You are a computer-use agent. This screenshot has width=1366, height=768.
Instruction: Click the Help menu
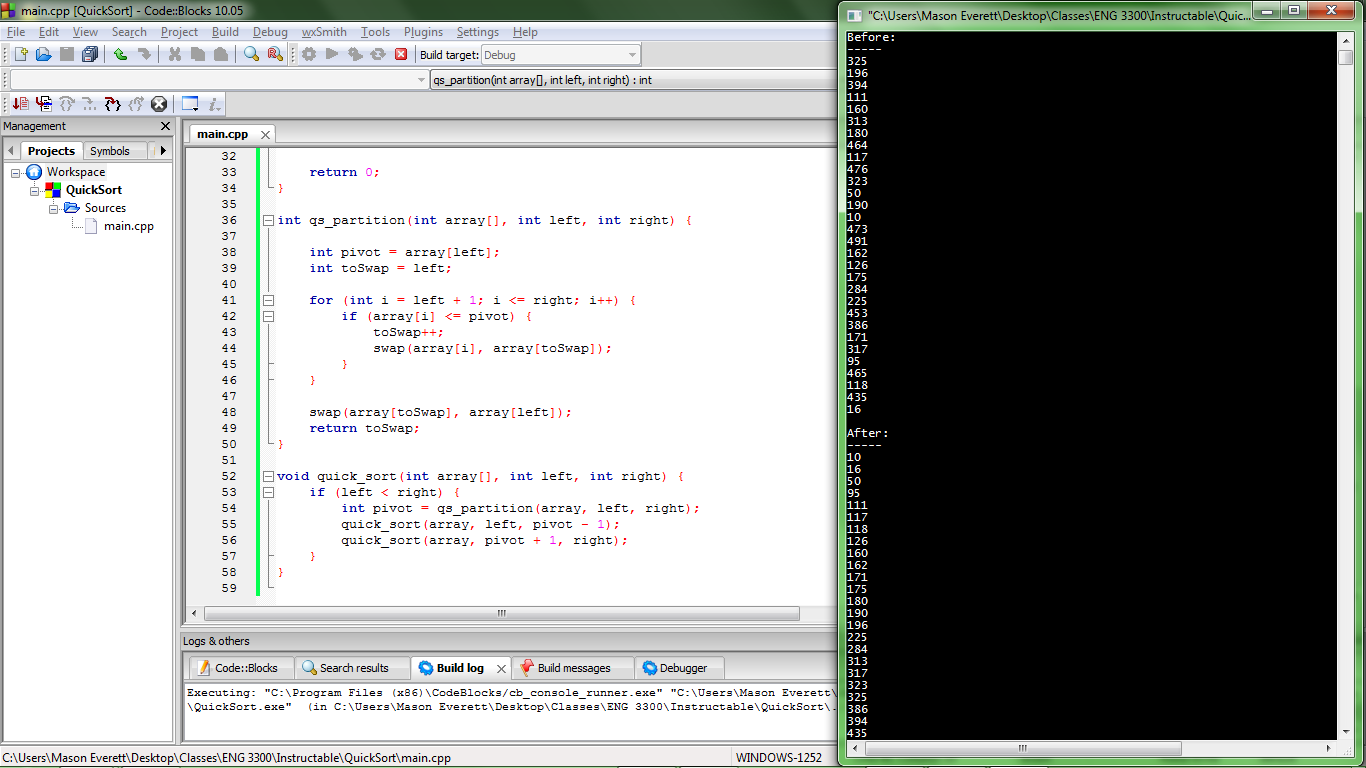click(x=525, y=32)
